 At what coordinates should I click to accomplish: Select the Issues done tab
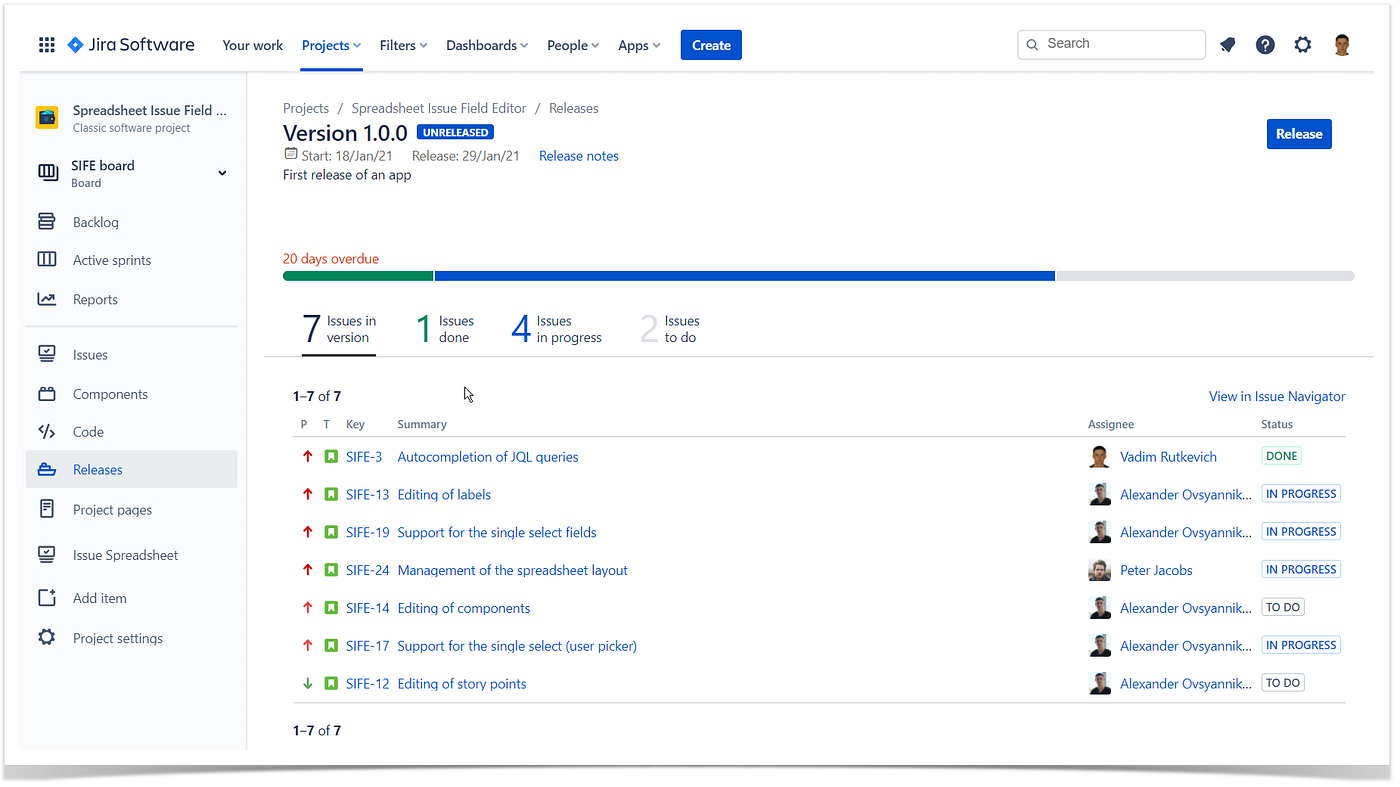point(445,329)
